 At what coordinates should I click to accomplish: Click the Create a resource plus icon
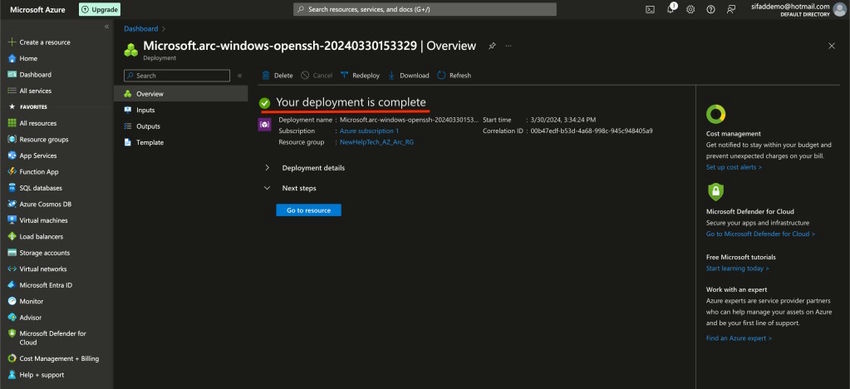tap(12, 42)
